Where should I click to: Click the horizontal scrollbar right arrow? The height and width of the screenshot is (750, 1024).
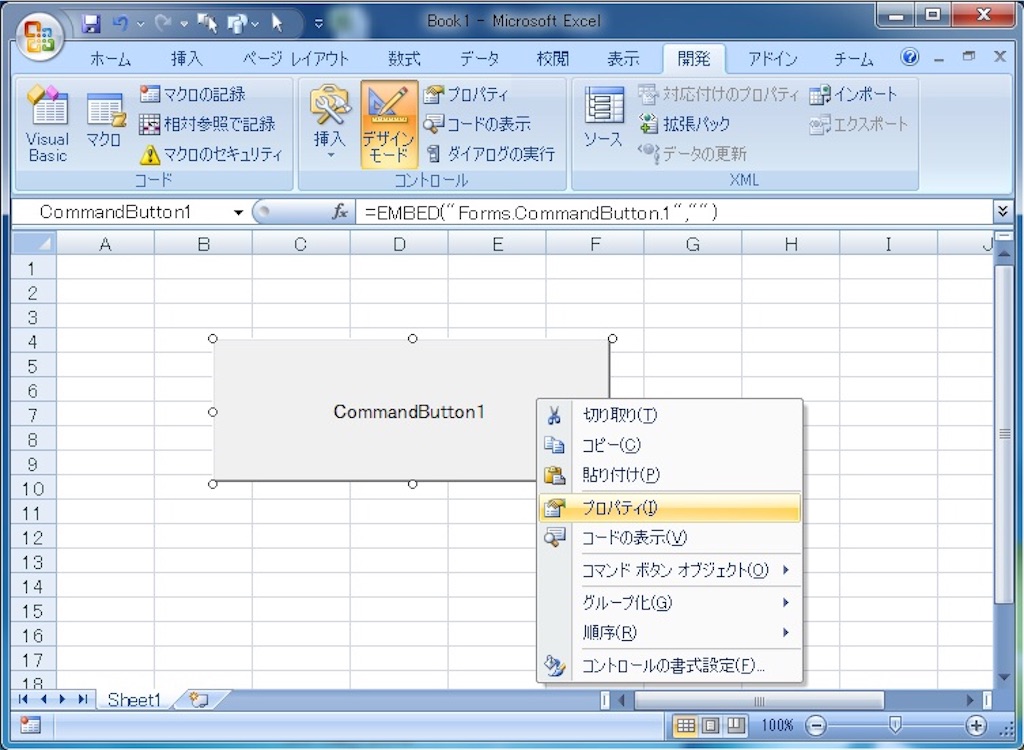[x=970, y=700]
